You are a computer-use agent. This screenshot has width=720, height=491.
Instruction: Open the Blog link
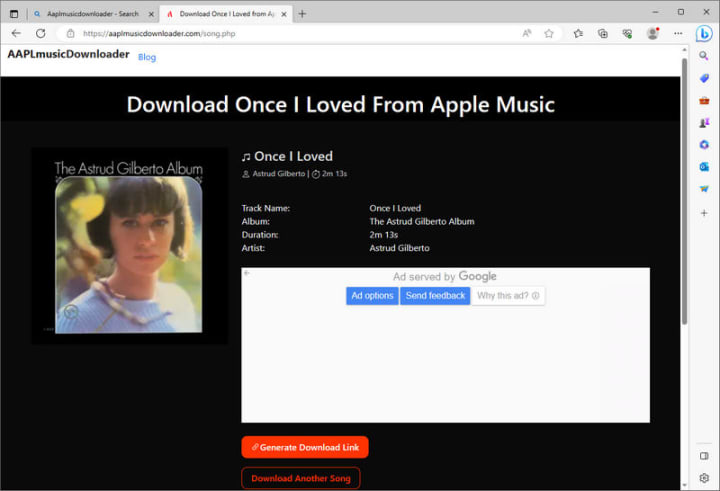tap(147, 57)
